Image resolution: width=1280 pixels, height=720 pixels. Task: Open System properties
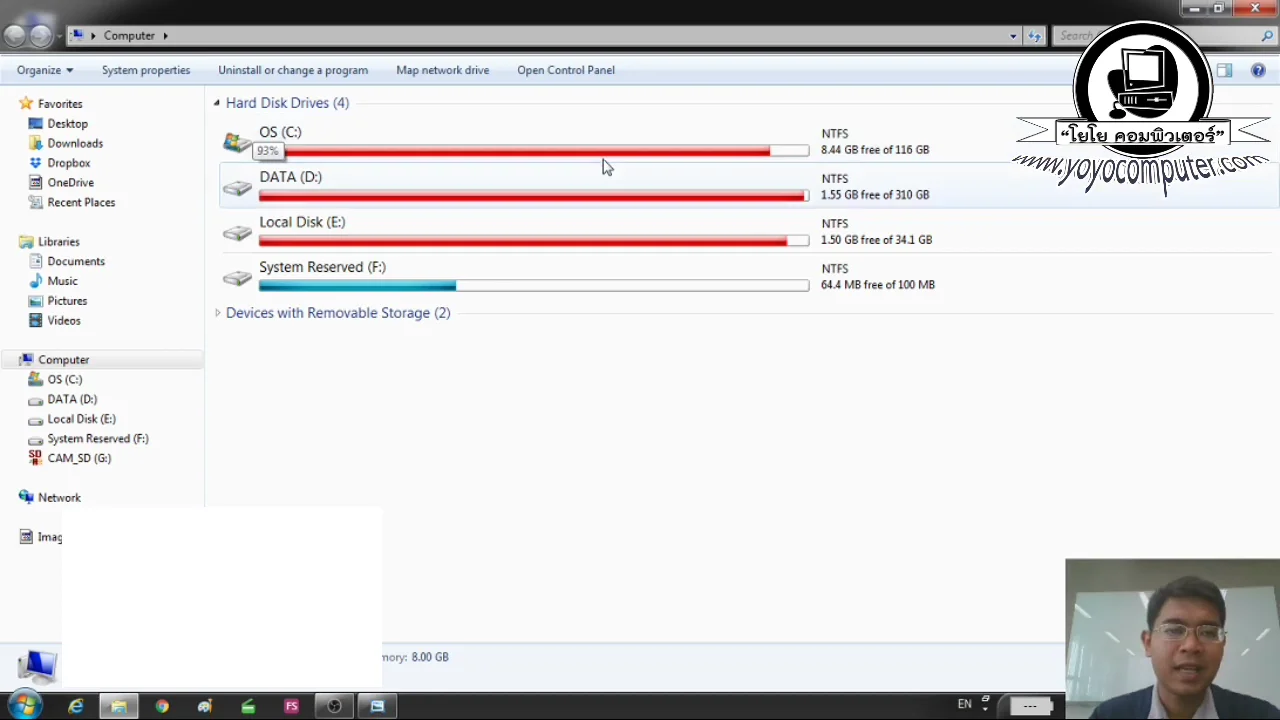[146, 70]
